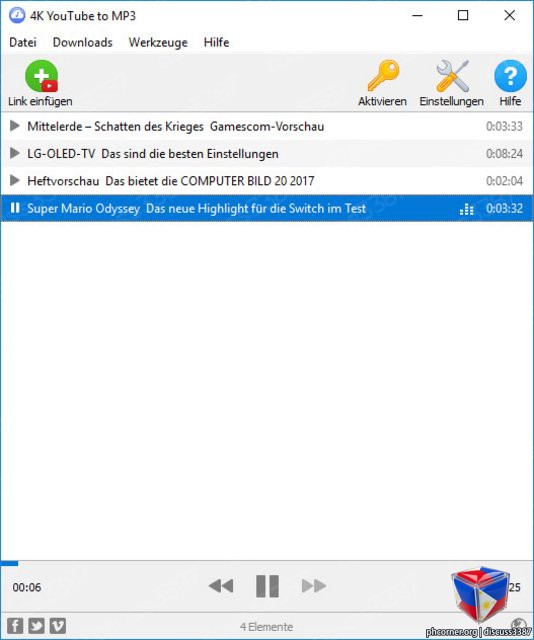Open the Facebook icon in the footer
The height and width of the screenshot is (640, 534).
click(x=15, y=626)
